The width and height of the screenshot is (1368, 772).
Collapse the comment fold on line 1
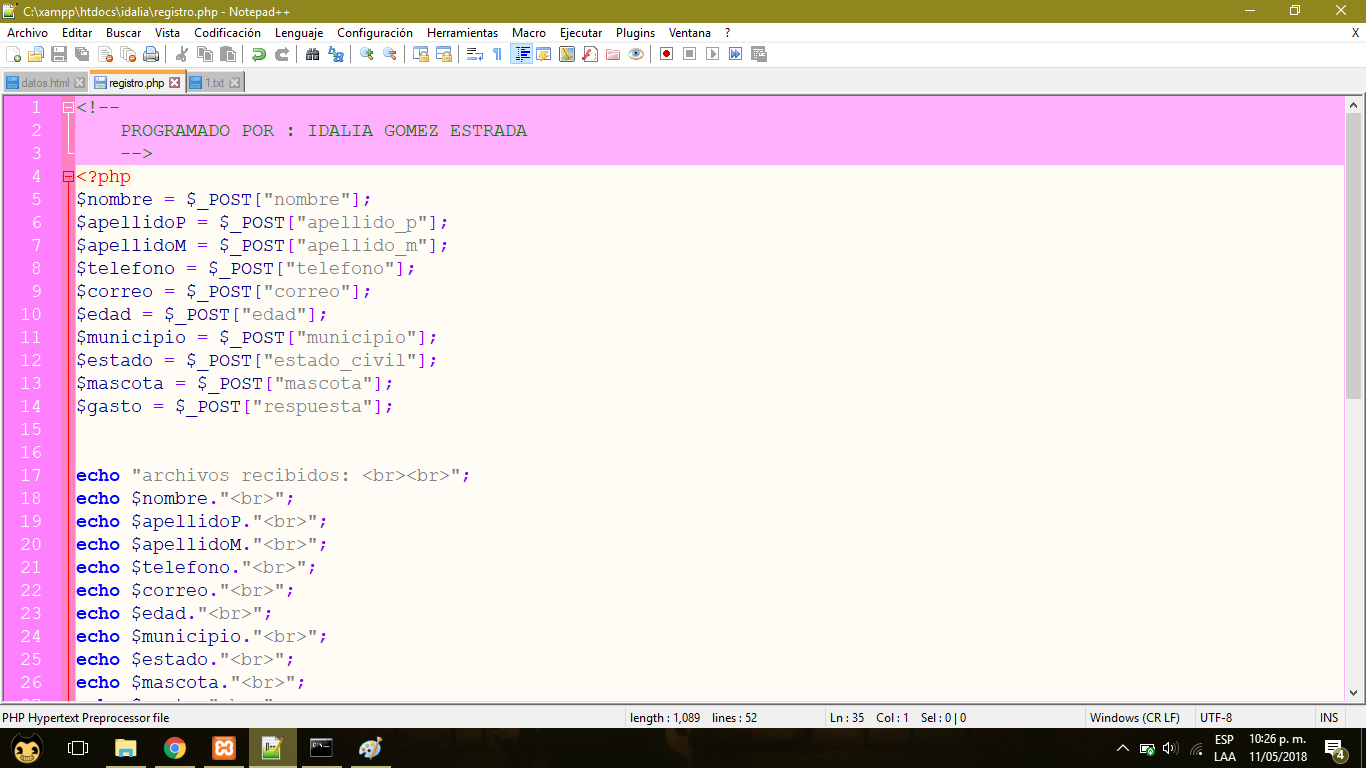point(68,107)
